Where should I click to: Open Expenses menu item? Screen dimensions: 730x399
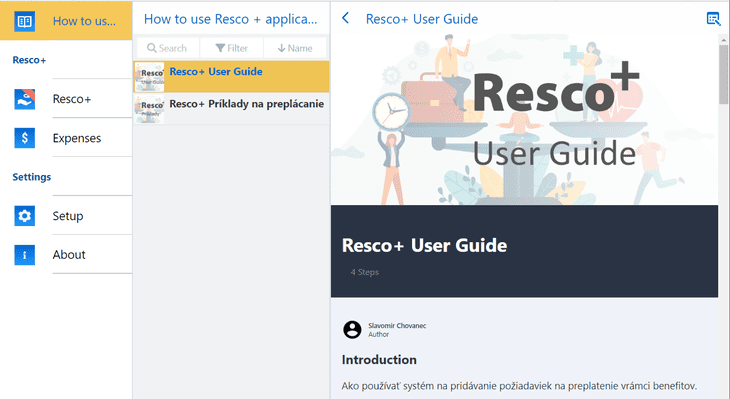click(66, 138)
